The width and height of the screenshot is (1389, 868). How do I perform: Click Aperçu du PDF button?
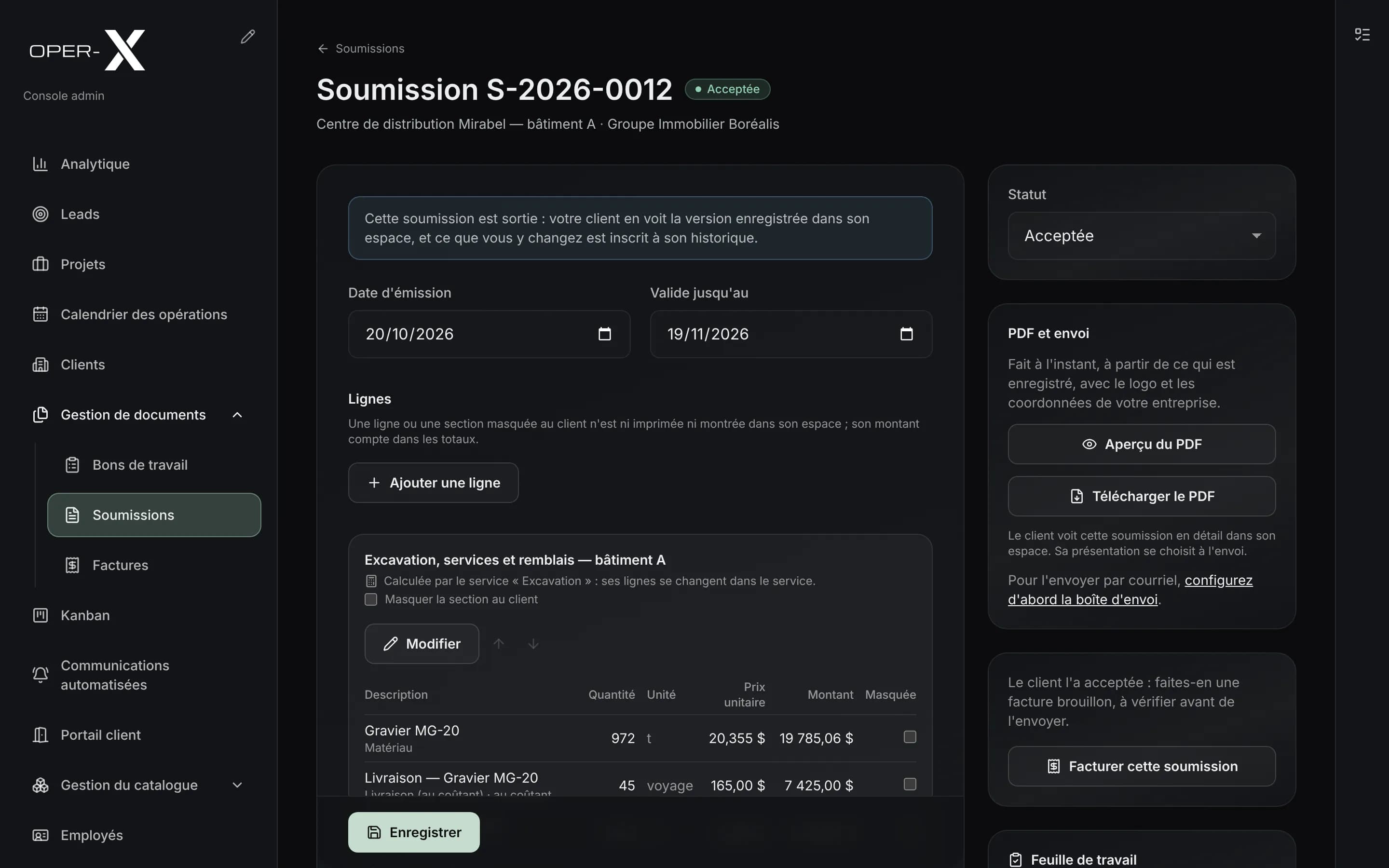tap(1142, 444)
